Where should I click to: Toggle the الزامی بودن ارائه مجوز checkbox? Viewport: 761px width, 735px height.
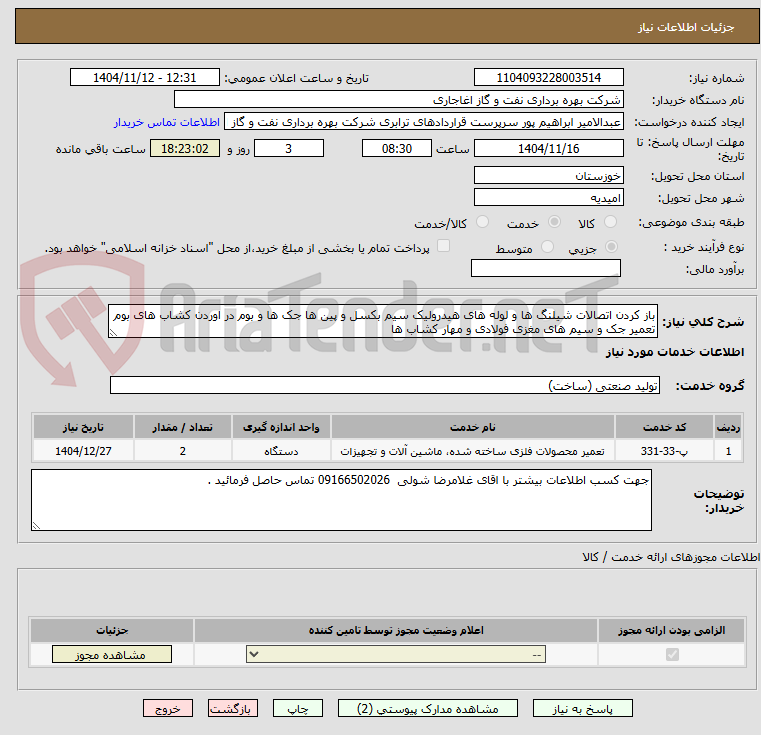672,655
